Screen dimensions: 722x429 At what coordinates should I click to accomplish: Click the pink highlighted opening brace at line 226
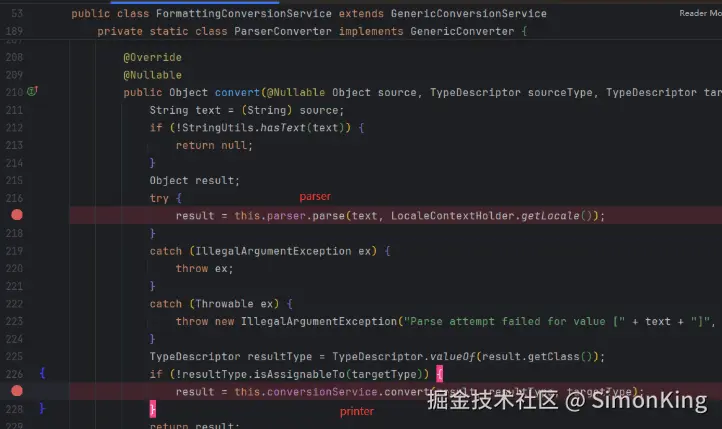(439, 374)
